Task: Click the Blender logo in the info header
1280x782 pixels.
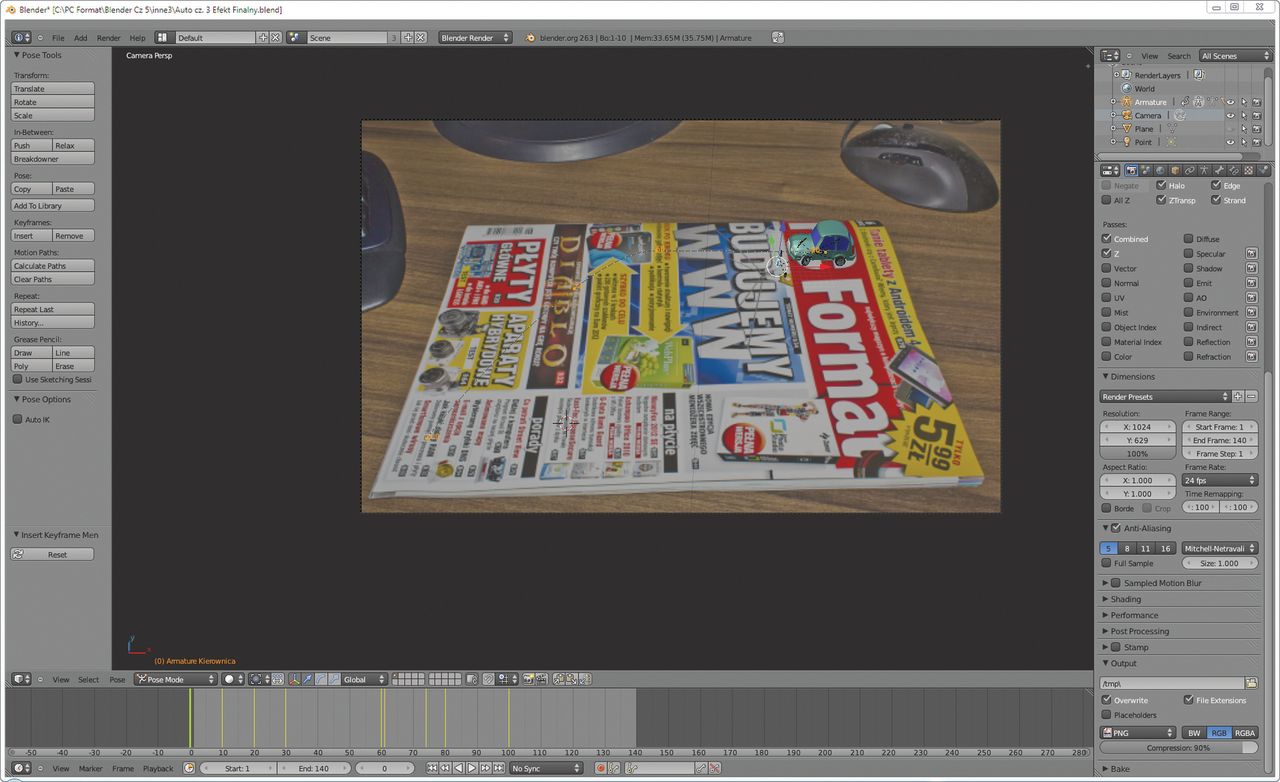Action: [x=530, y=38]
